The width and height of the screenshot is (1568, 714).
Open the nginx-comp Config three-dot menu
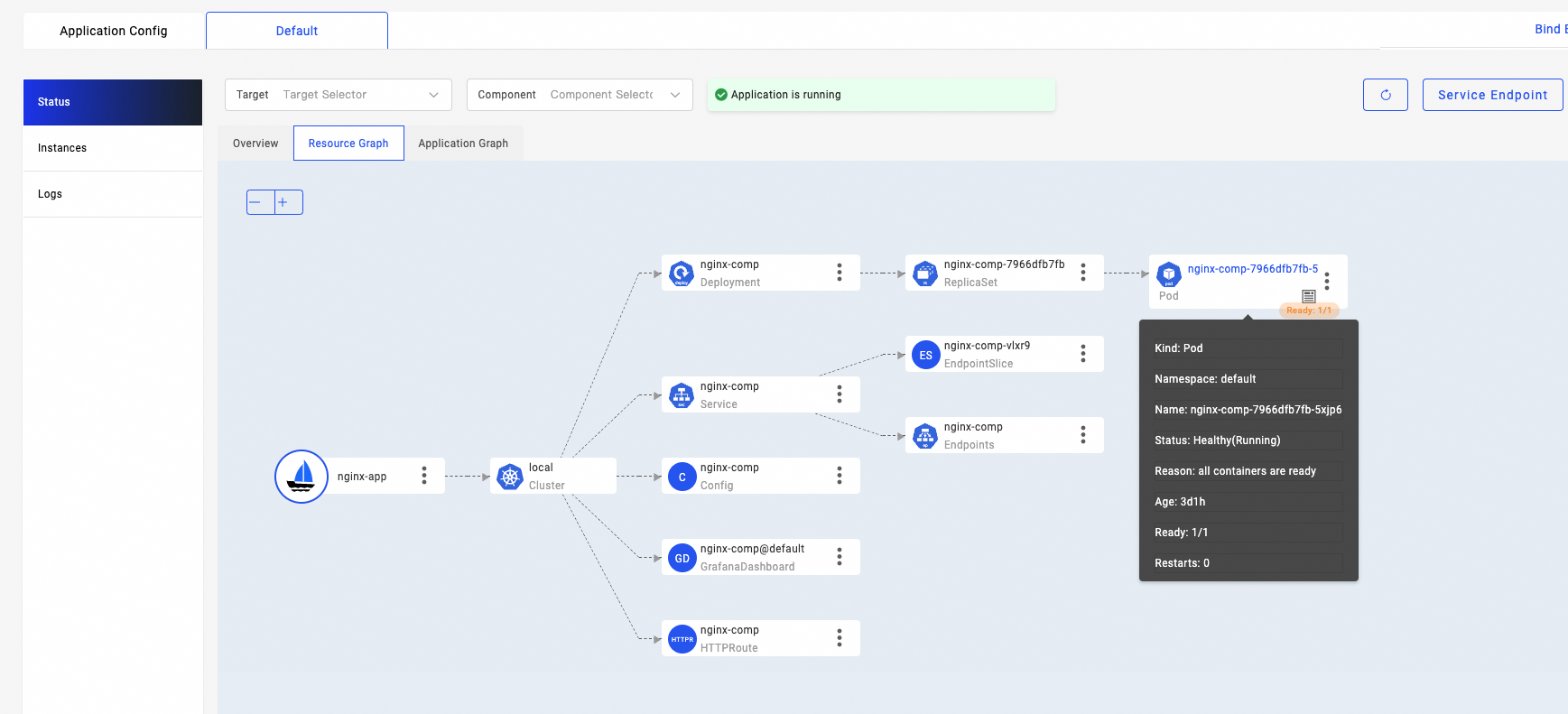840,476
